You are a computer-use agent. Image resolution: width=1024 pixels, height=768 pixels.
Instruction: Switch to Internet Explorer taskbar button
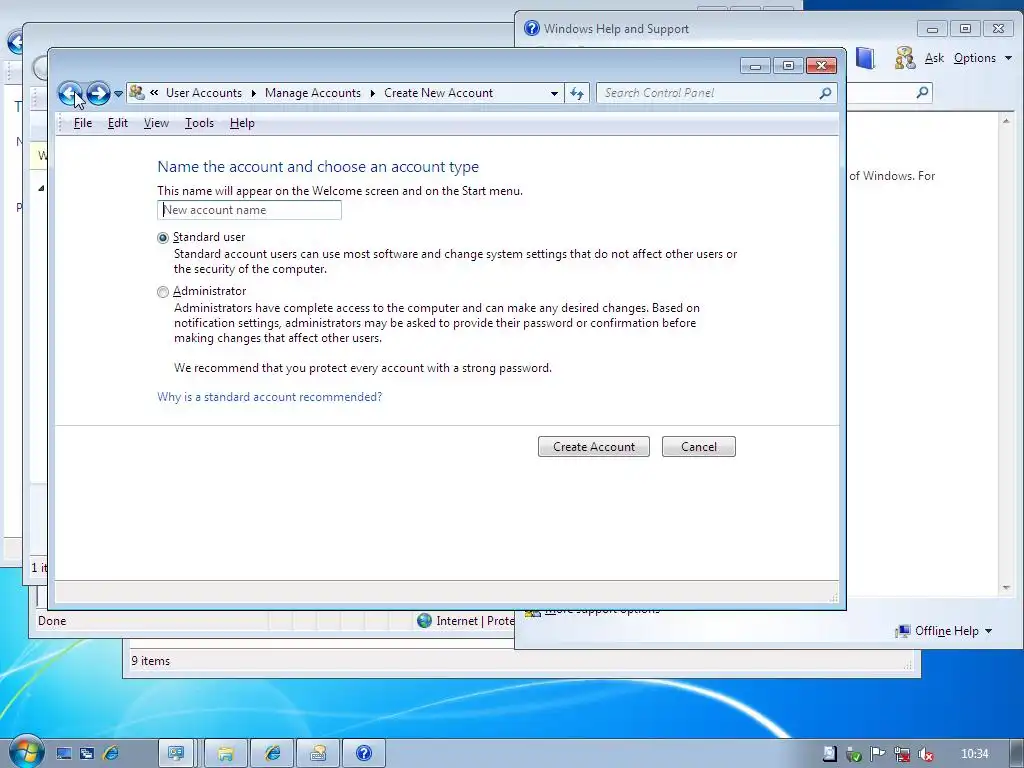pos(272,754)
